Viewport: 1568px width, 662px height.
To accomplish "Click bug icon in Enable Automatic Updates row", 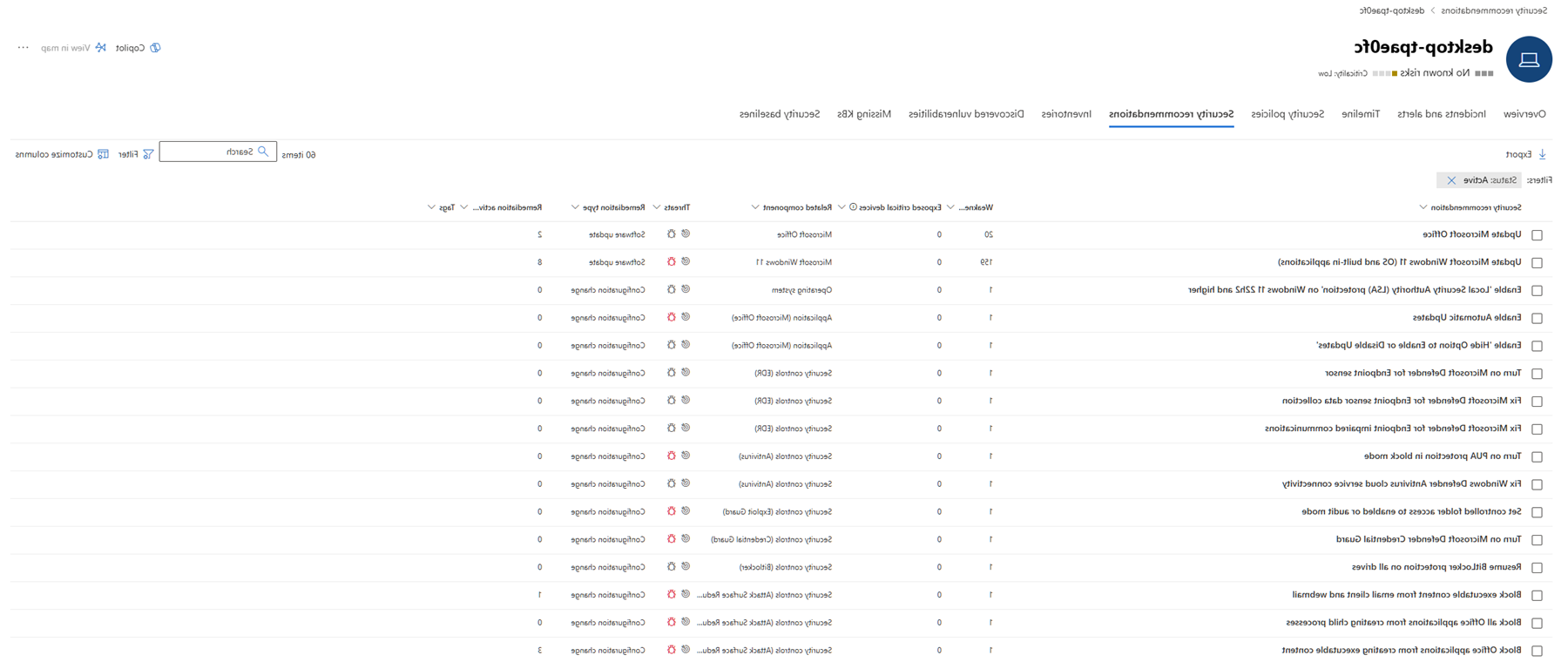I will coord(671,318).
